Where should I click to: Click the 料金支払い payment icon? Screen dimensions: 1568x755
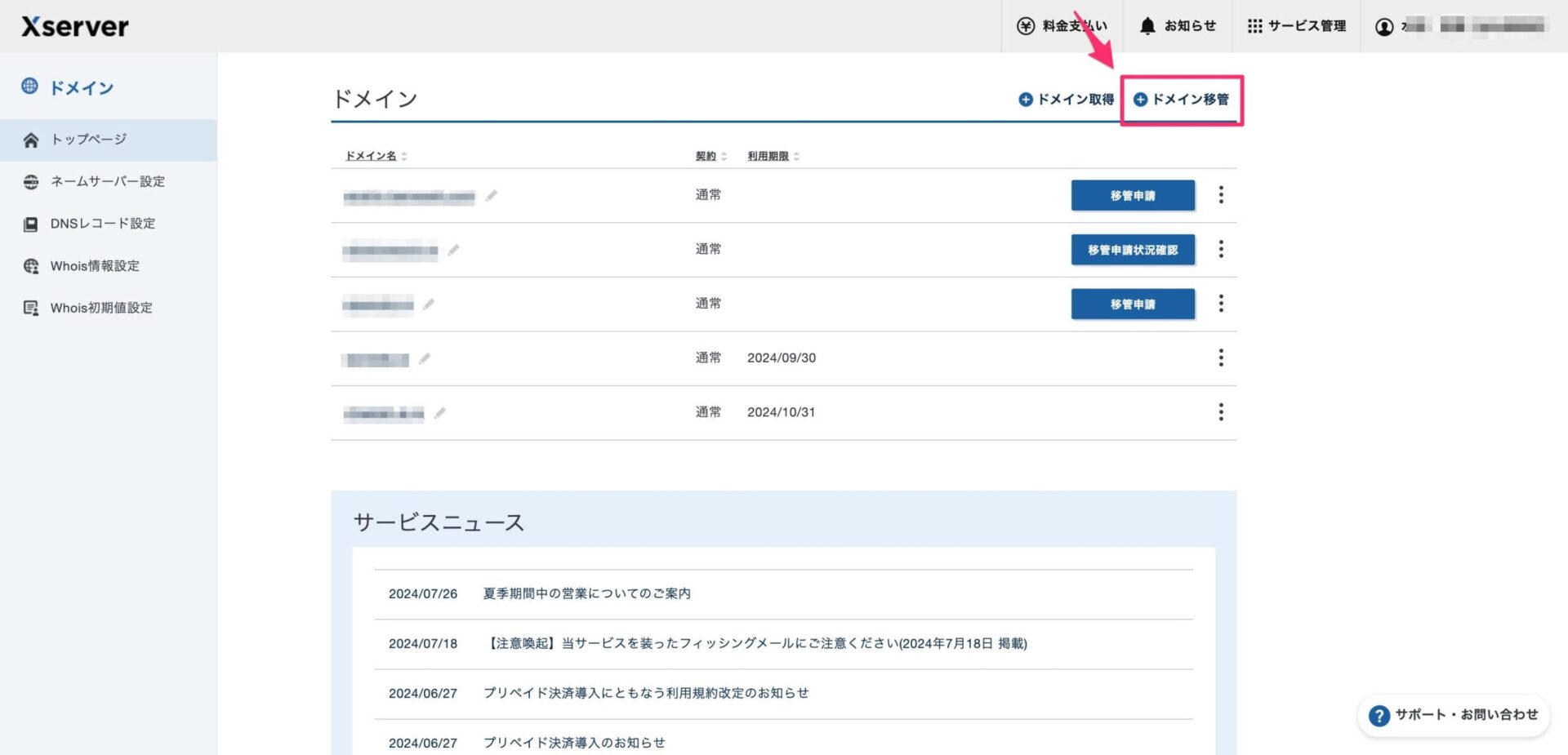pyautogui.click(x=1027, y=25)
